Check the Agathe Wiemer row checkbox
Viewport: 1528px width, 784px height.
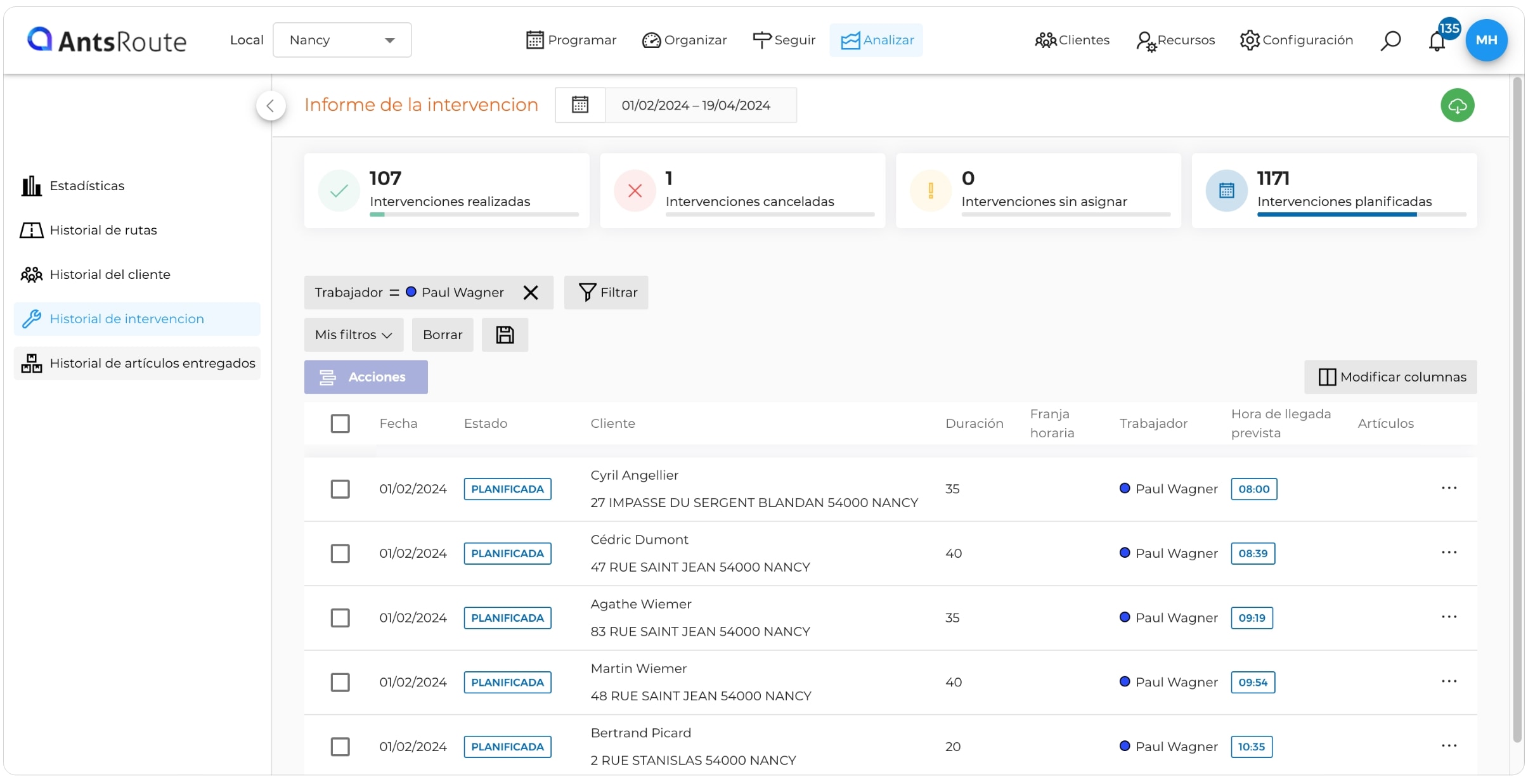pos(340,617)
